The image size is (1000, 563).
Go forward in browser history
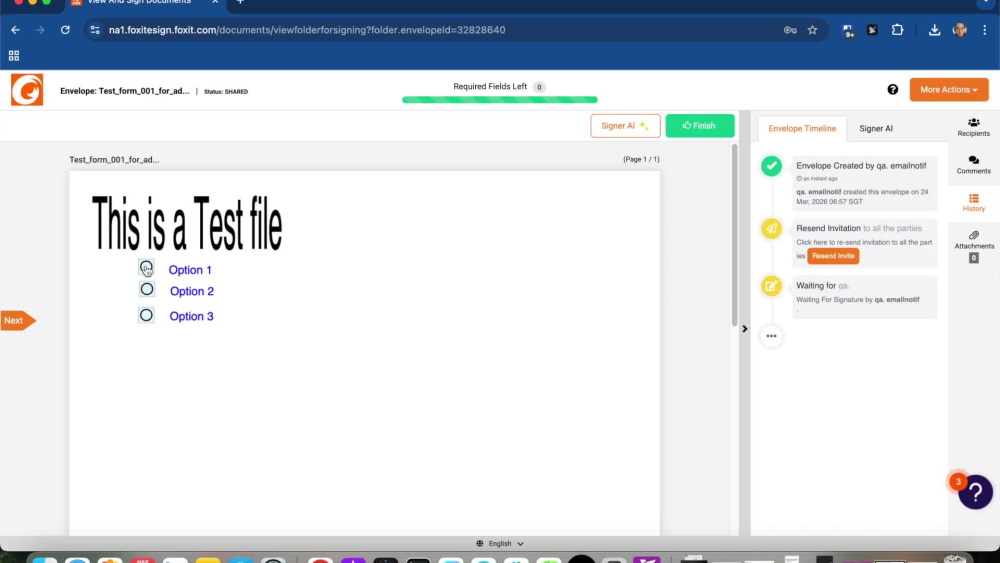click(40, 30)
